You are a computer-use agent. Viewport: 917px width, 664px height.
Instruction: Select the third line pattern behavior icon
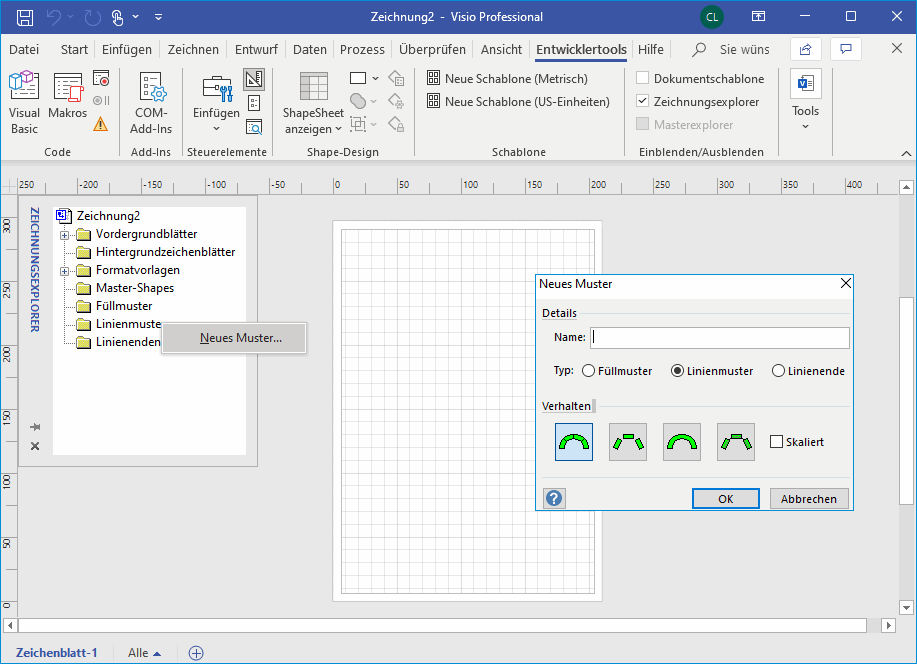click(682, 442)
